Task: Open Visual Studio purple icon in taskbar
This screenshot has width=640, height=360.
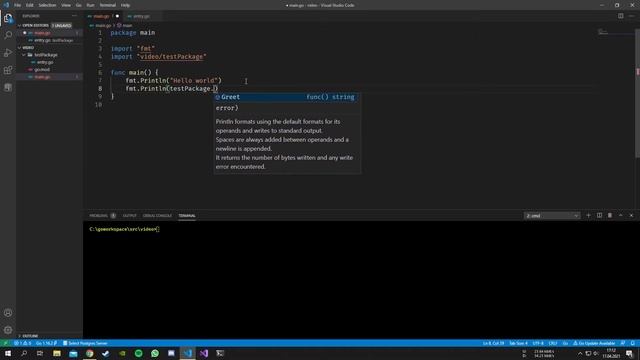Action: coord(204,353)
